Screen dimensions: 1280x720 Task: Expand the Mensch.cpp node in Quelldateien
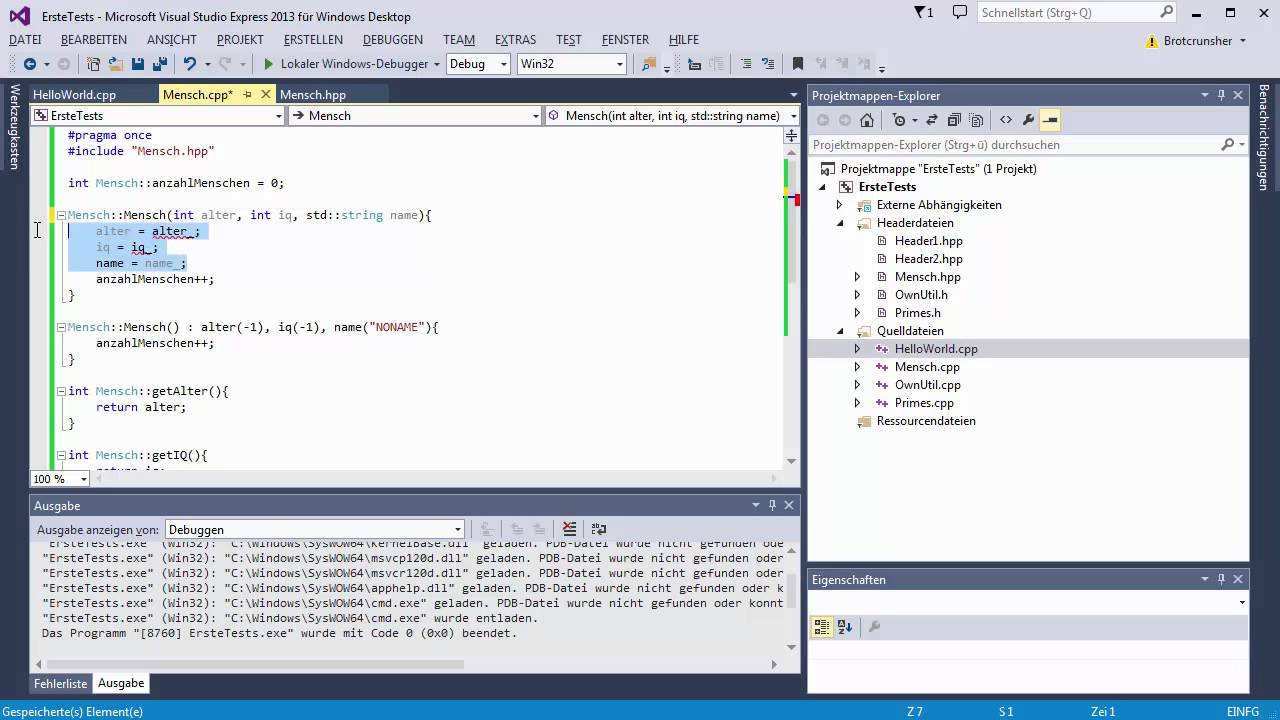pyautogui.click(x=857, y=367)
